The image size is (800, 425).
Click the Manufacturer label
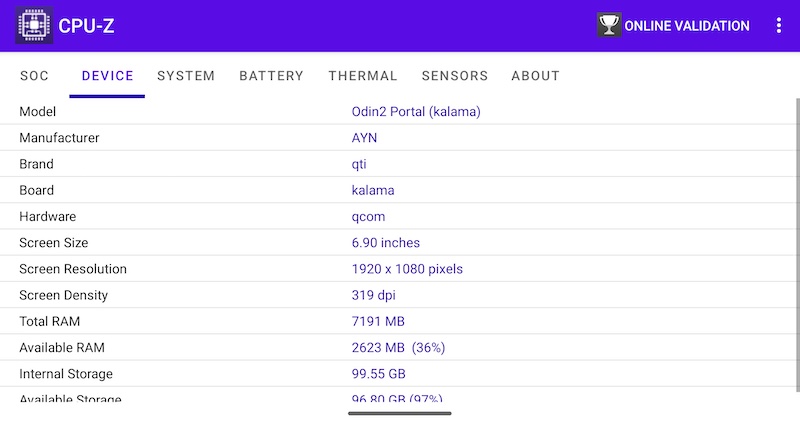(59, 138)
